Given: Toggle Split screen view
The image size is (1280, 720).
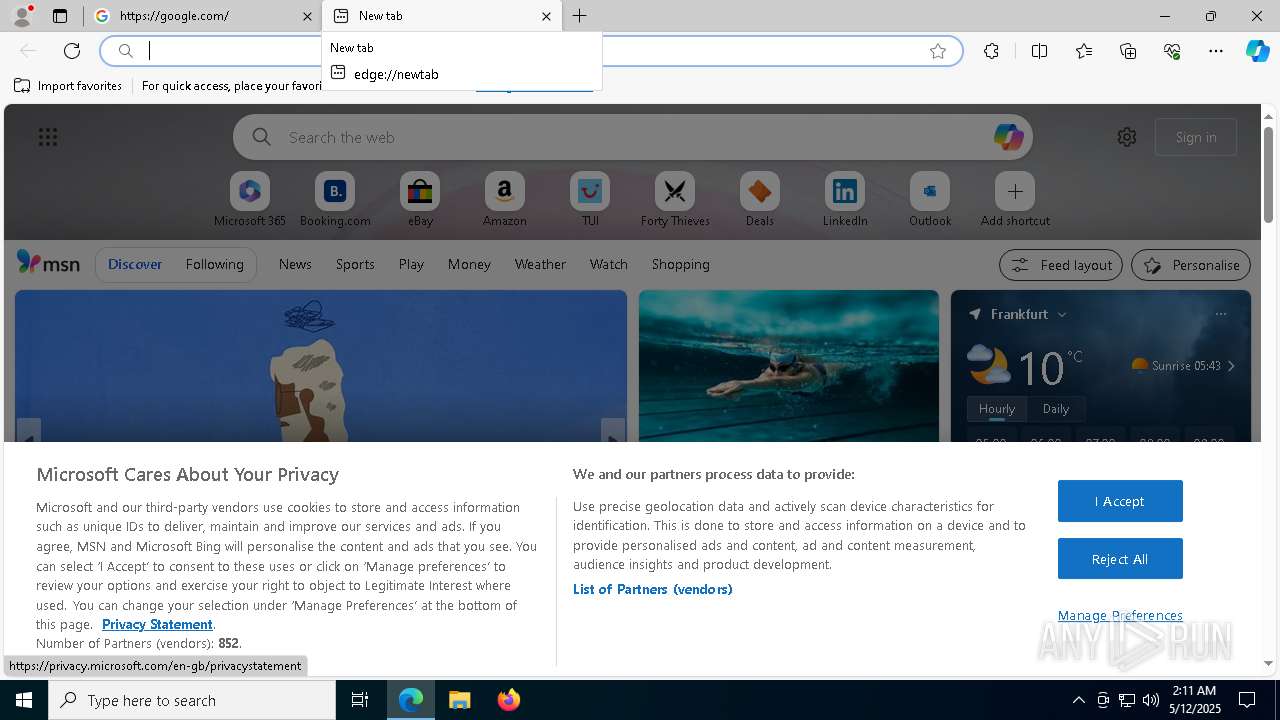Looking at the screenshot, I should pyautogui.click(x=1039, y=51).
